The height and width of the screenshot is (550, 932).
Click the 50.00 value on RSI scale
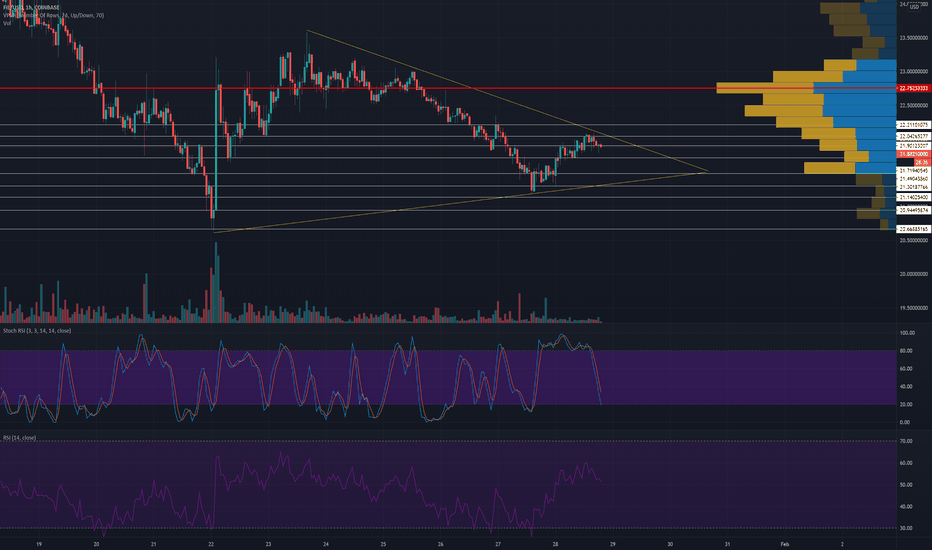(906, 485)
